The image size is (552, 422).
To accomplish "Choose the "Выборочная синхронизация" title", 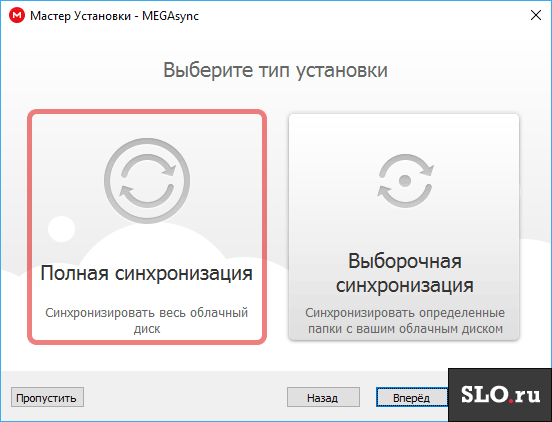I will click(x=404, y=273).
